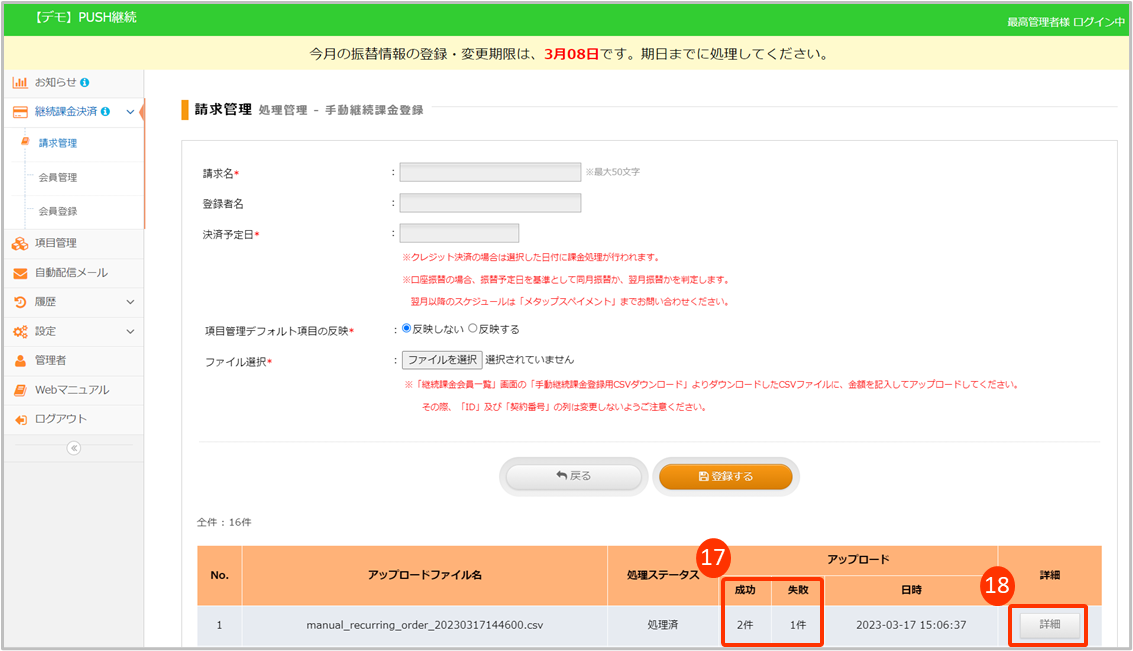Collapse the sidebar with double-chevron icon
Image resolution: width=1133 pixels, height=651 pixels.
point(73,448)
